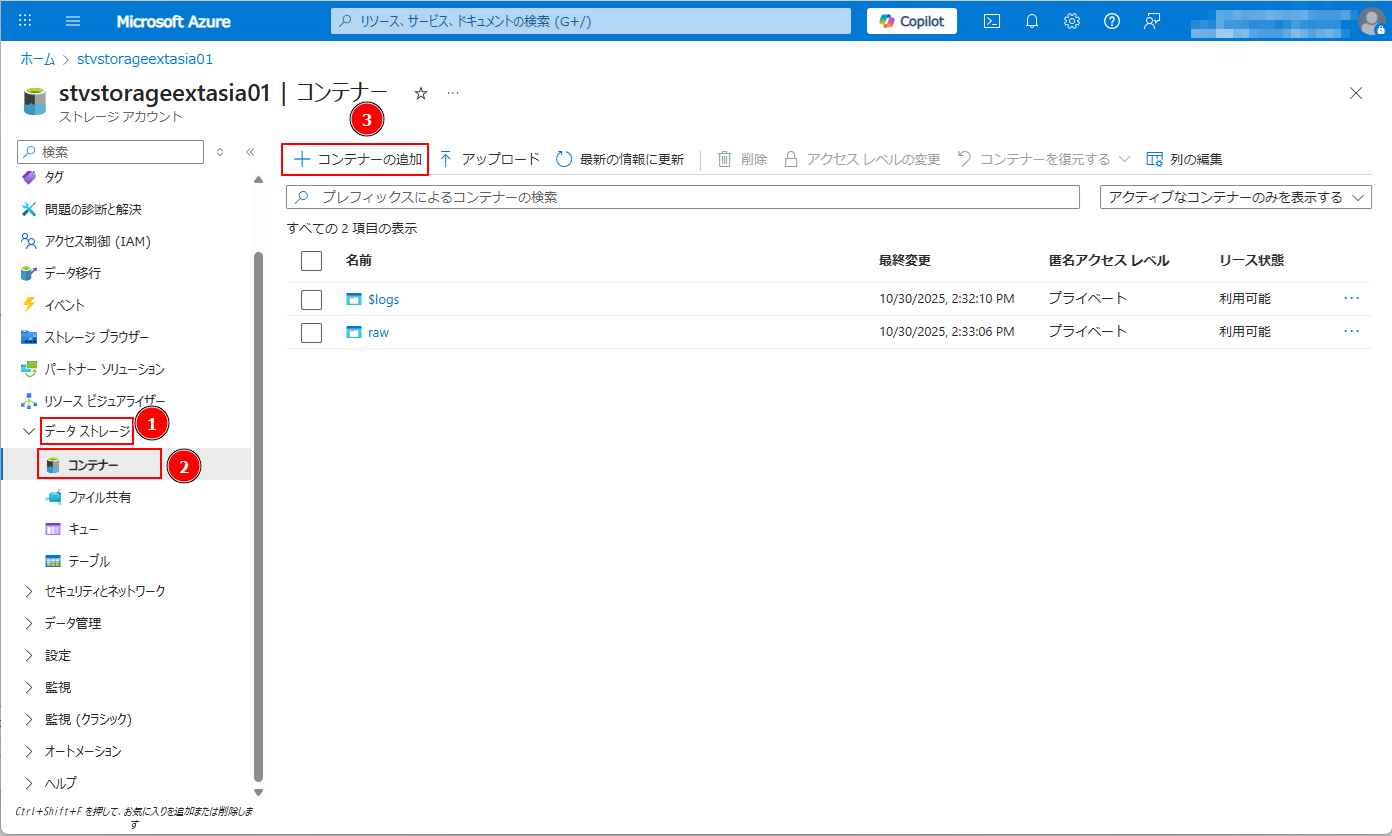Screen dimensions: 1392x836
Task: Click the help question mark icon
Action: [x=1111, y=21]
